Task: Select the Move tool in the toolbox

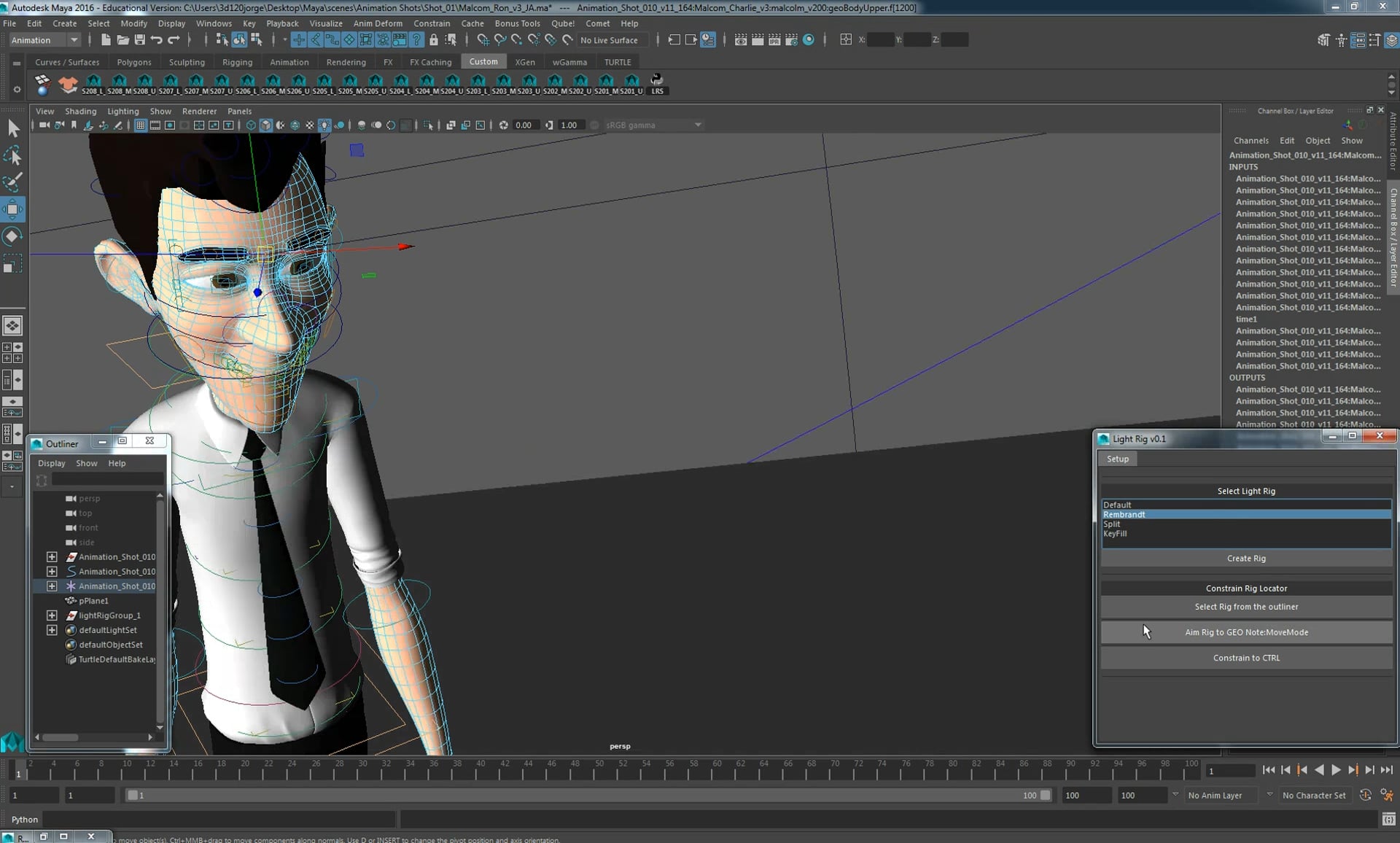Action: pyautogui.click(x=13, y=209)
